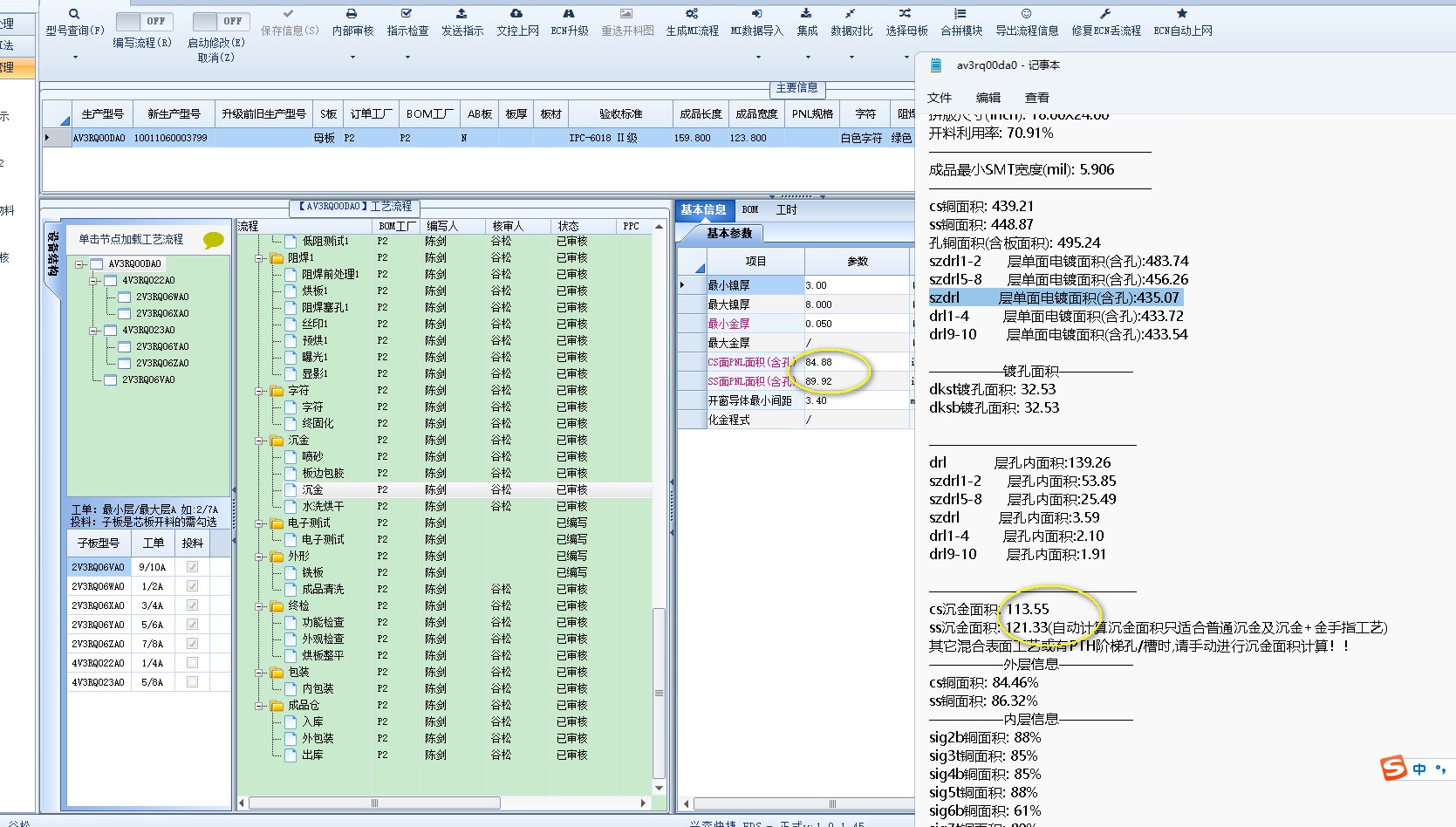Screen dimensions: 1456x827
Task: Click the ECN自动上网 star icon
Action: (x=1182, y=14)
